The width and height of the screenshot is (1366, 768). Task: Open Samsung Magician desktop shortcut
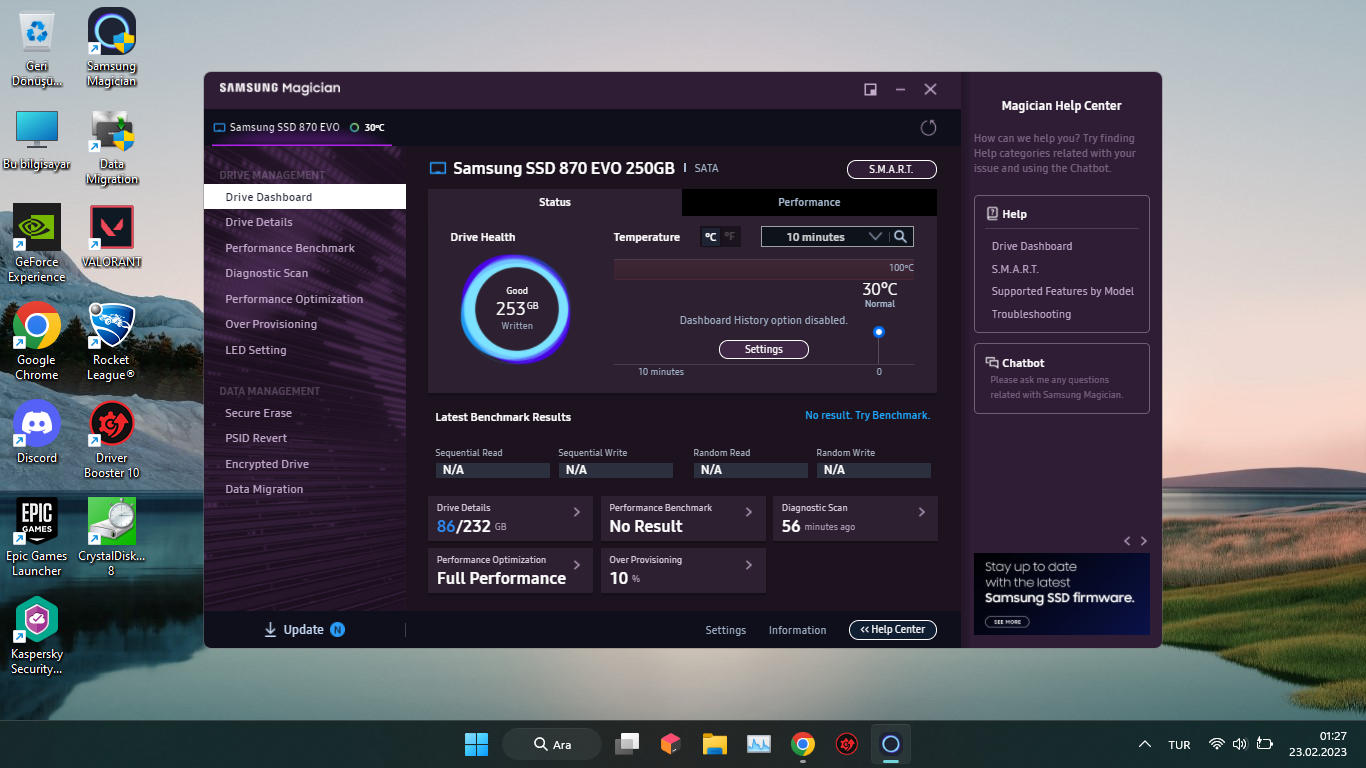coord(112,47)
